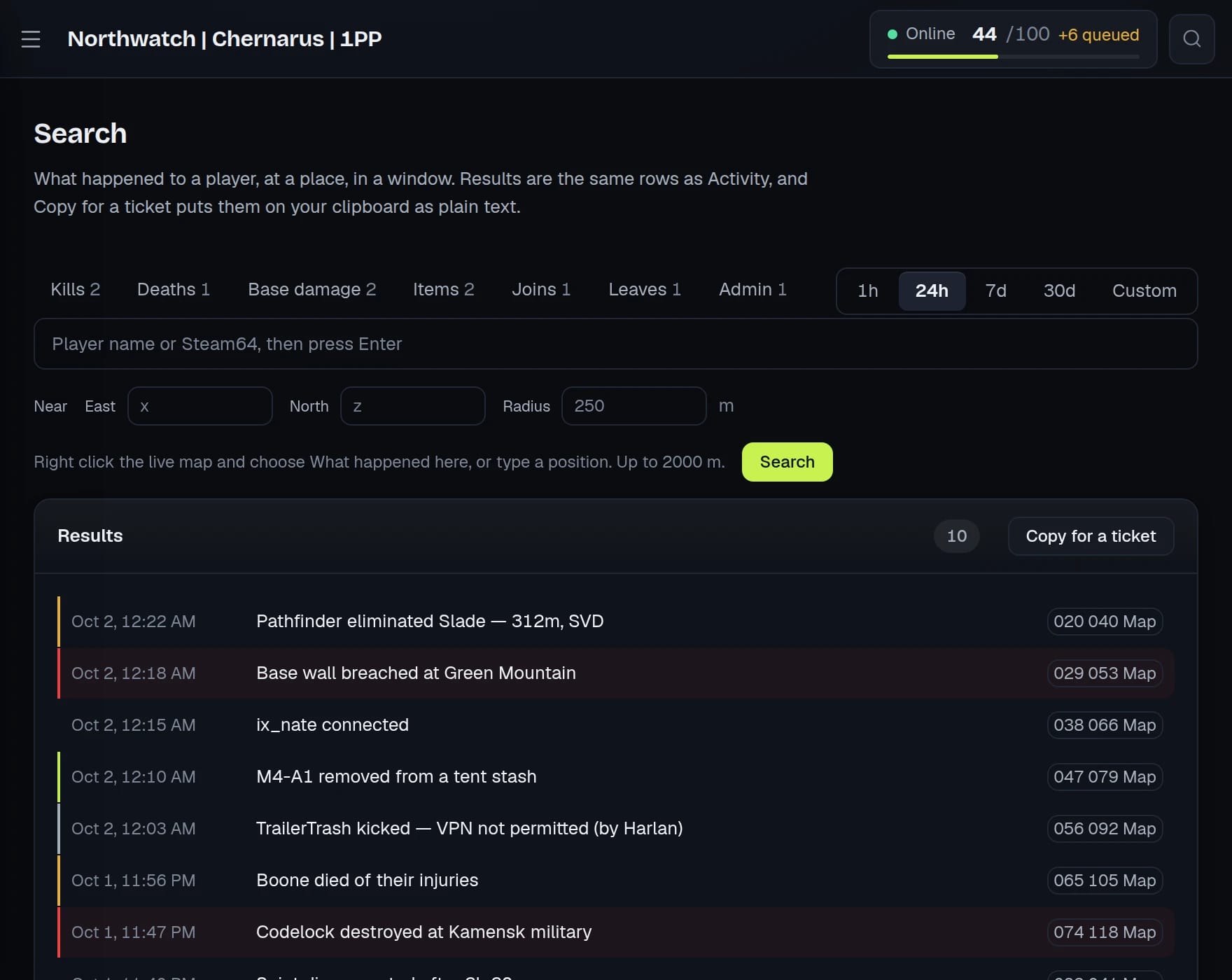1232x980 pixels.
Task: Click the results count badge 10
Action: [956, 536]
